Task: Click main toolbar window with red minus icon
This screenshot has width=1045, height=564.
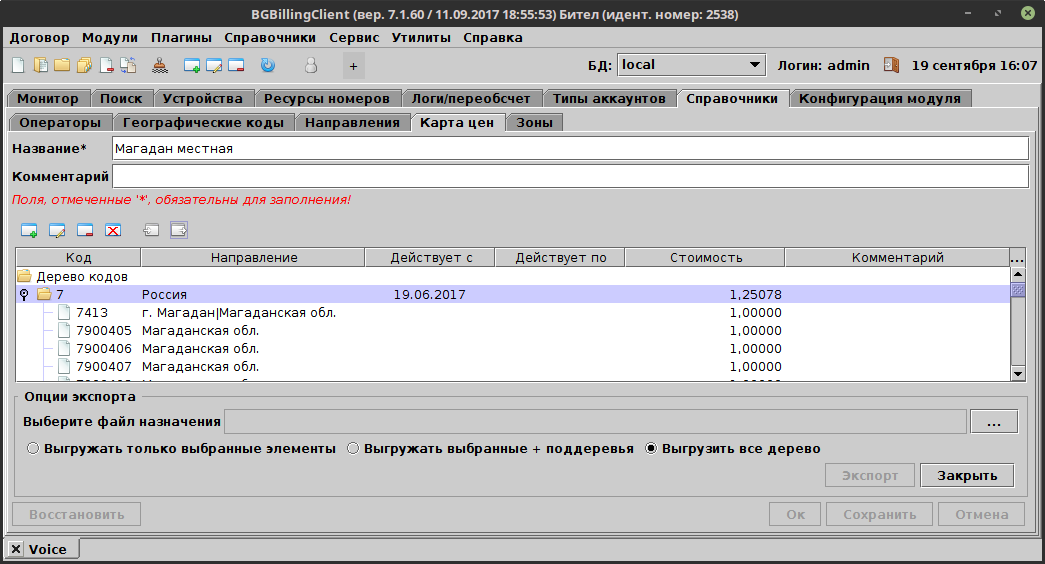Action: click(236, 65)
